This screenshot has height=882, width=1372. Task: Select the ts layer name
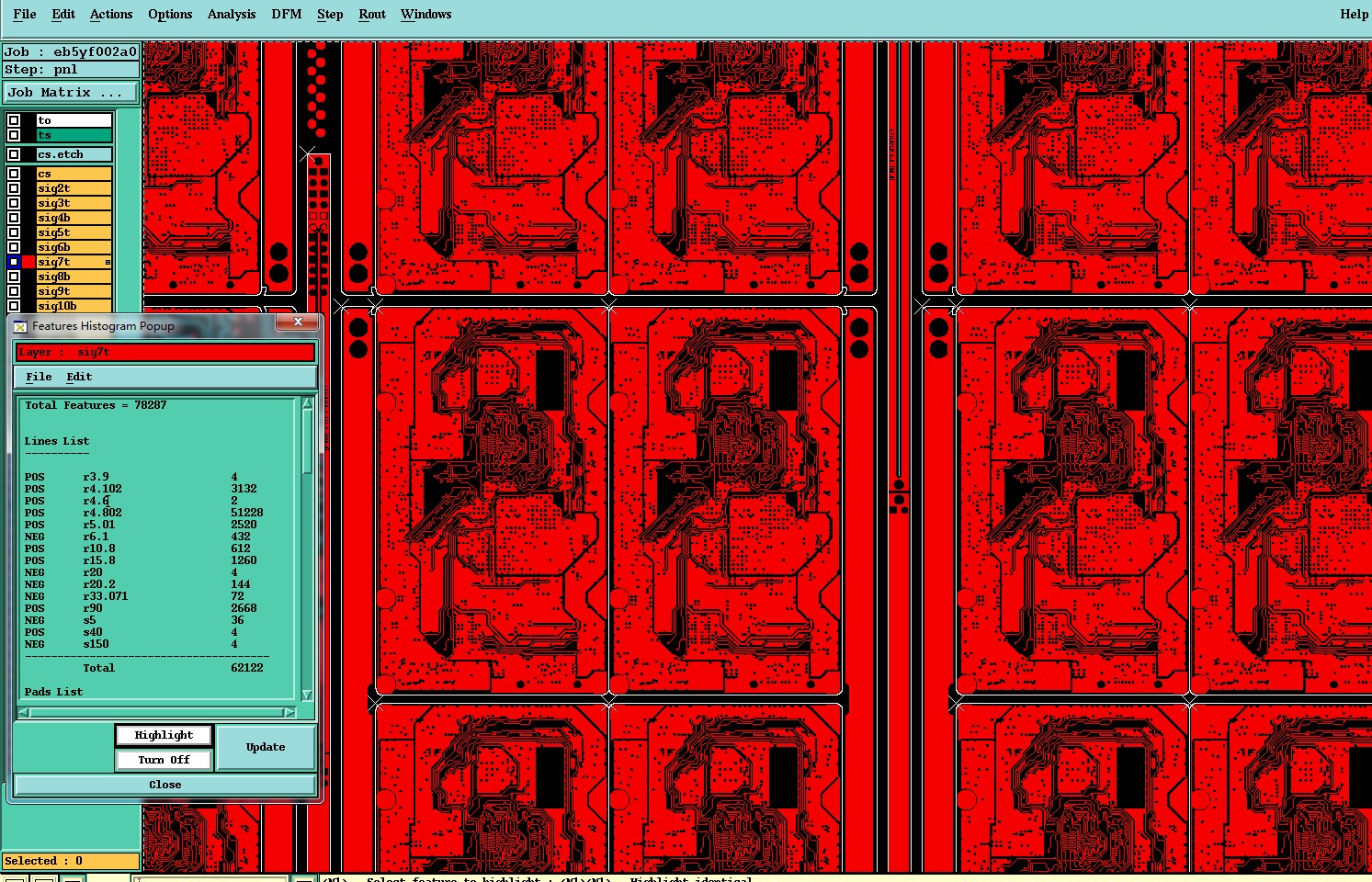pos(74,135)
